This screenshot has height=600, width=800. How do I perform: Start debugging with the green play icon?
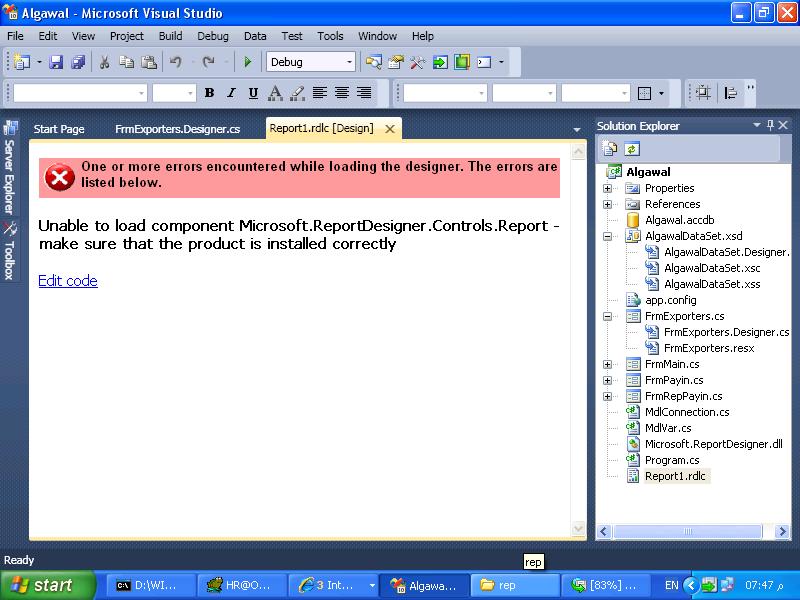pos(247,62)
